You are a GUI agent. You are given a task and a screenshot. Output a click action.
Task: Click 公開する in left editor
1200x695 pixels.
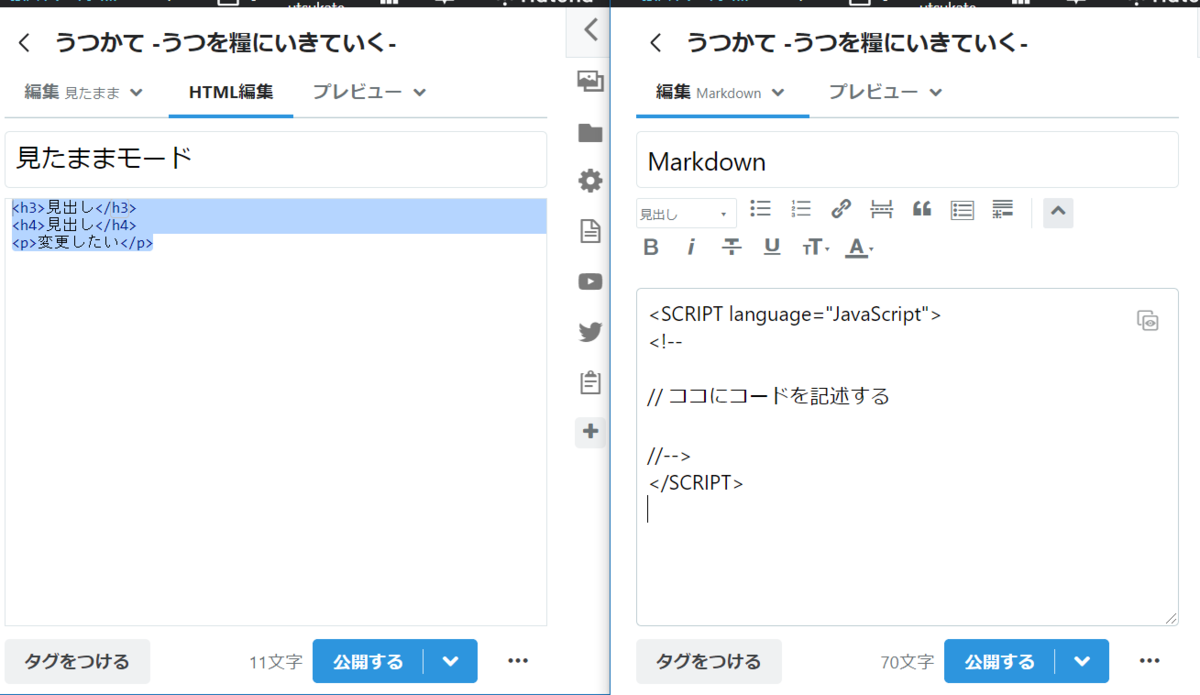tap(368, 662)
